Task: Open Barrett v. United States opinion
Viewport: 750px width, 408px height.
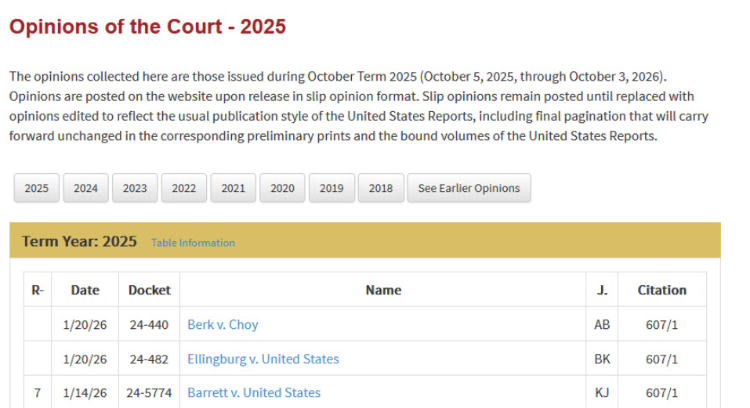Action: click(x=254, y=393)
